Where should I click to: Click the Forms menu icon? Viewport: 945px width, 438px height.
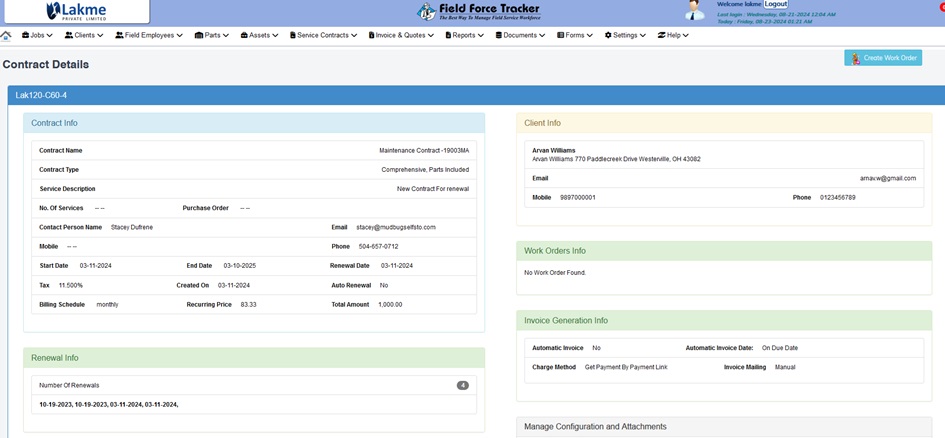560,36
